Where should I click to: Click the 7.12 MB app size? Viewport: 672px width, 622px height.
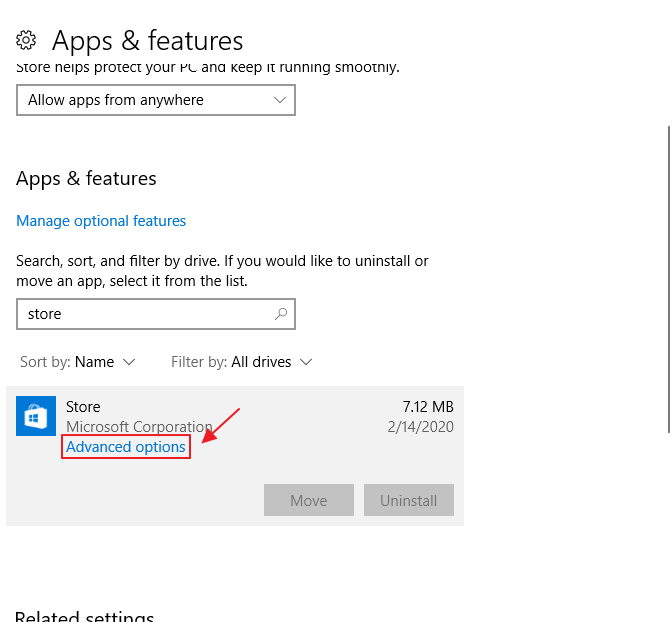point(428,407)
